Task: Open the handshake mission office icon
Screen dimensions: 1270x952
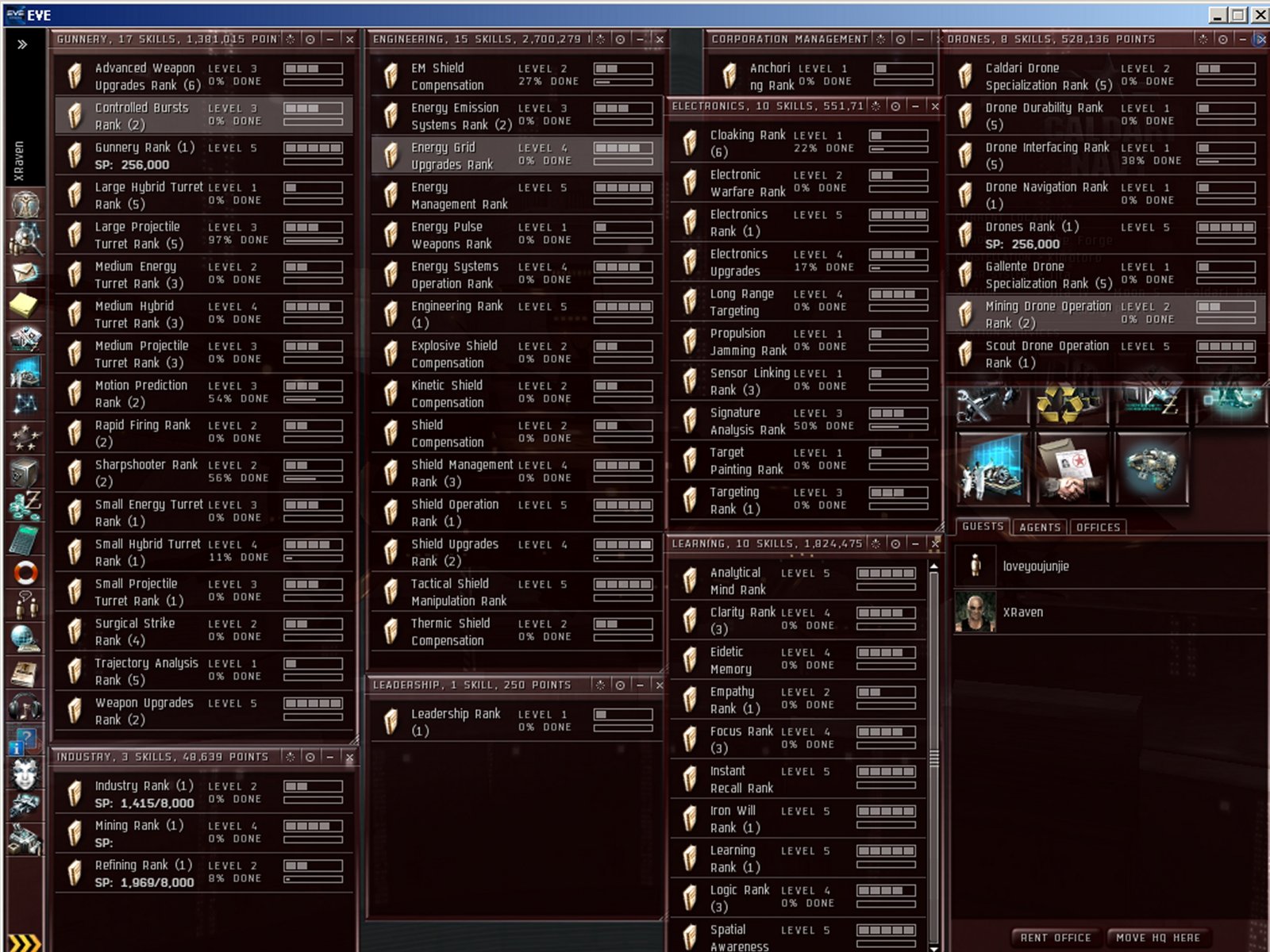Action: (x=1072, y=469)
